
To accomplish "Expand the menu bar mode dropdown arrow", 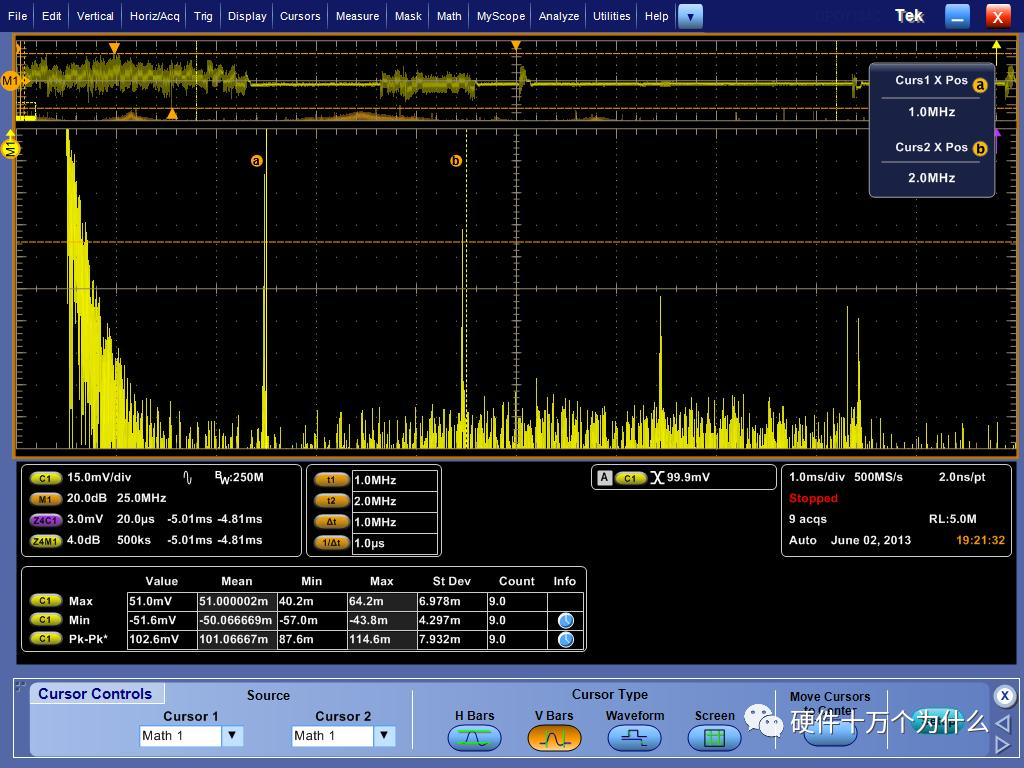I will click(x=690, y=16).
